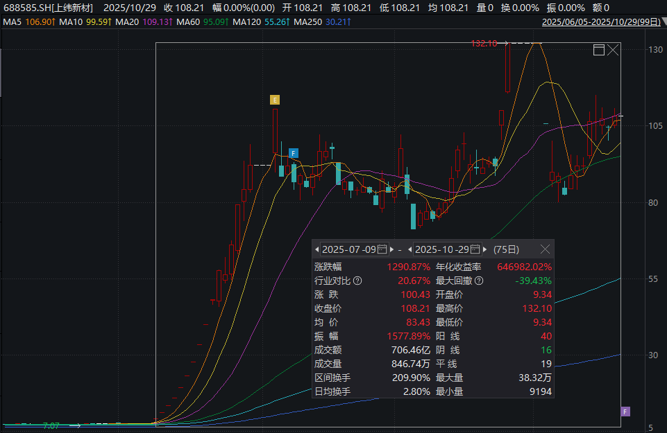Viewport: 667px width, 433px height.
Task: Step end date back with left arrow
Action: (410, 248)
